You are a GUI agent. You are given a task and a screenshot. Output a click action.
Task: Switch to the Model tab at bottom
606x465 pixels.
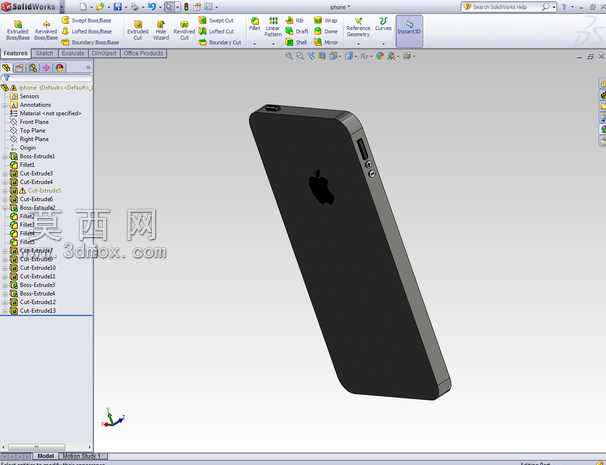point(46,456)
